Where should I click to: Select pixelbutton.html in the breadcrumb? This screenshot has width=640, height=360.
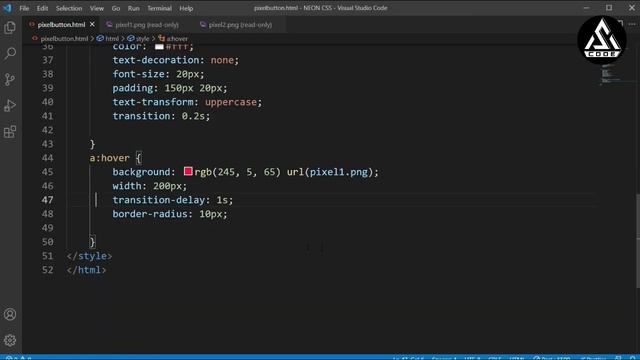coord(64,39)
